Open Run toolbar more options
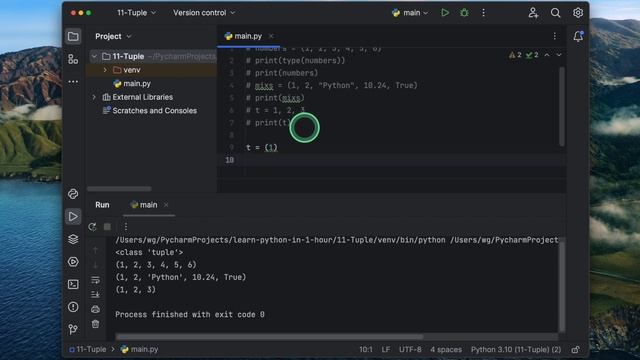 click(126, 227)
